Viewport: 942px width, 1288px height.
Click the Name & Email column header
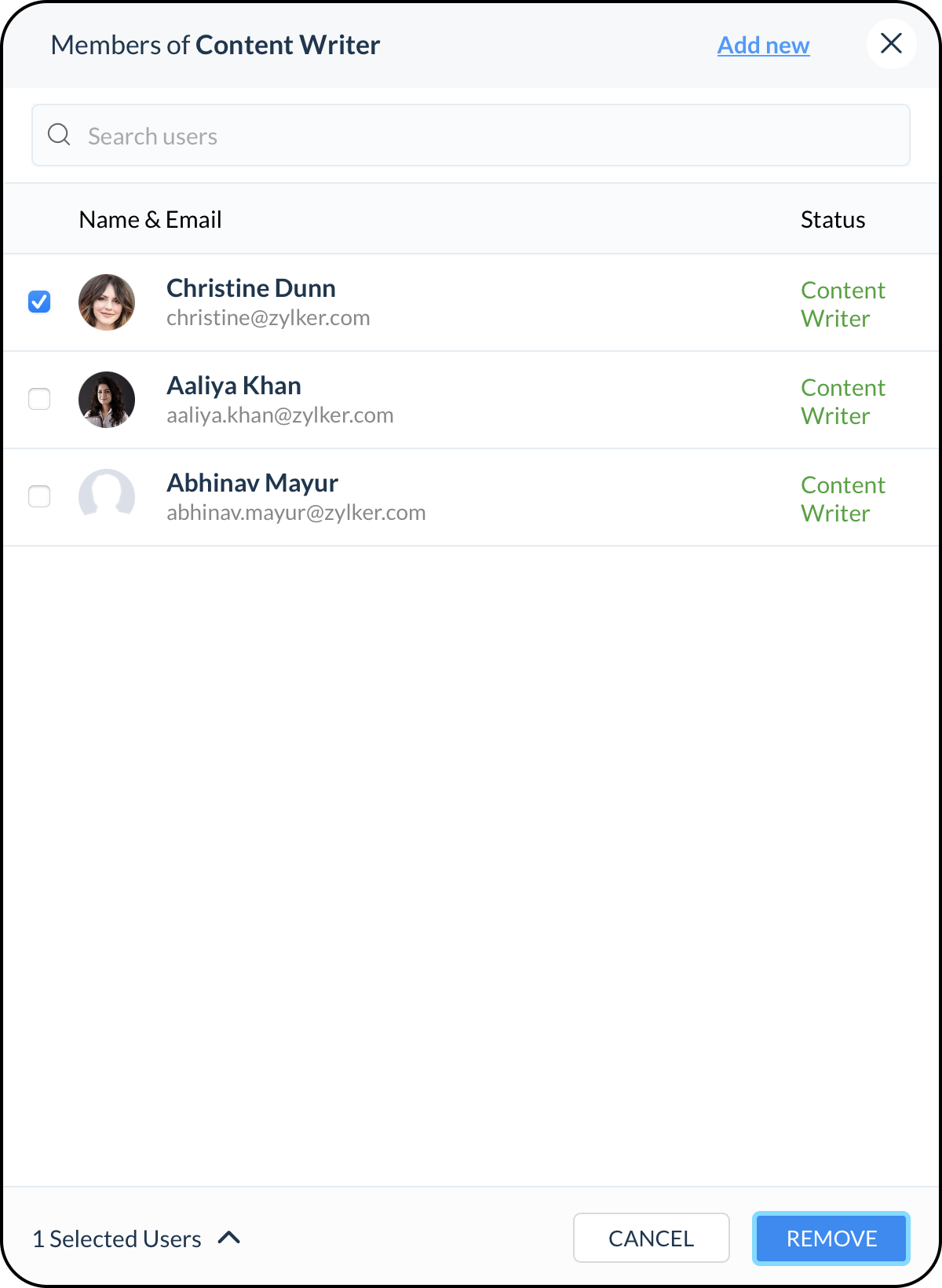coord(151,220)
